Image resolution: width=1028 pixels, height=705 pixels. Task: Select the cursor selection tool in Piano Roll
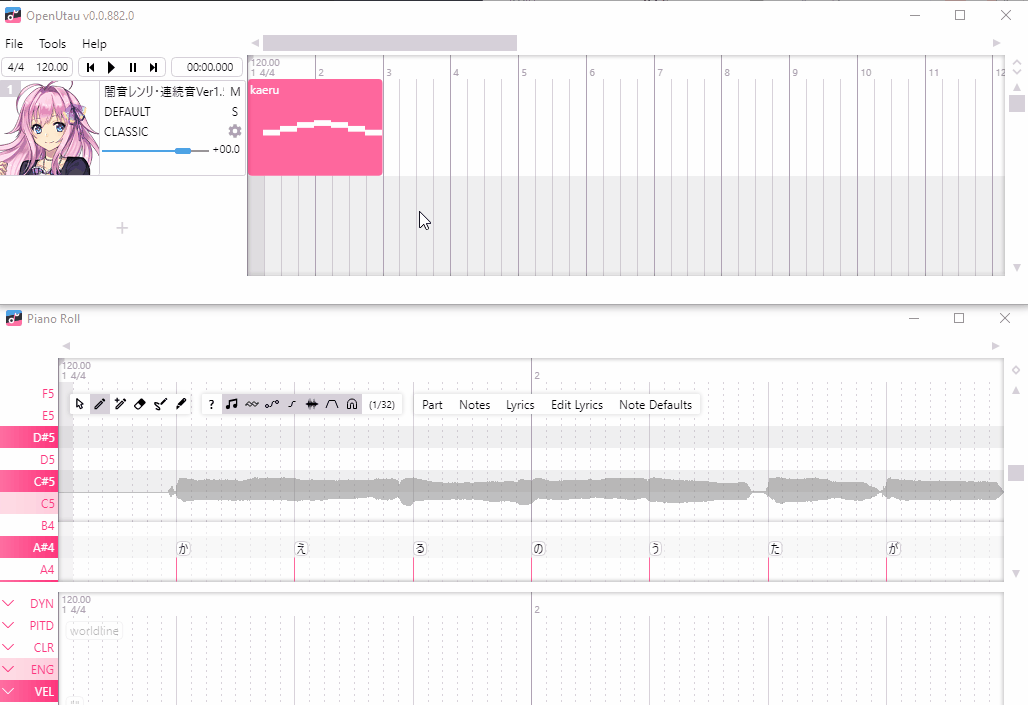coord(80,404)
